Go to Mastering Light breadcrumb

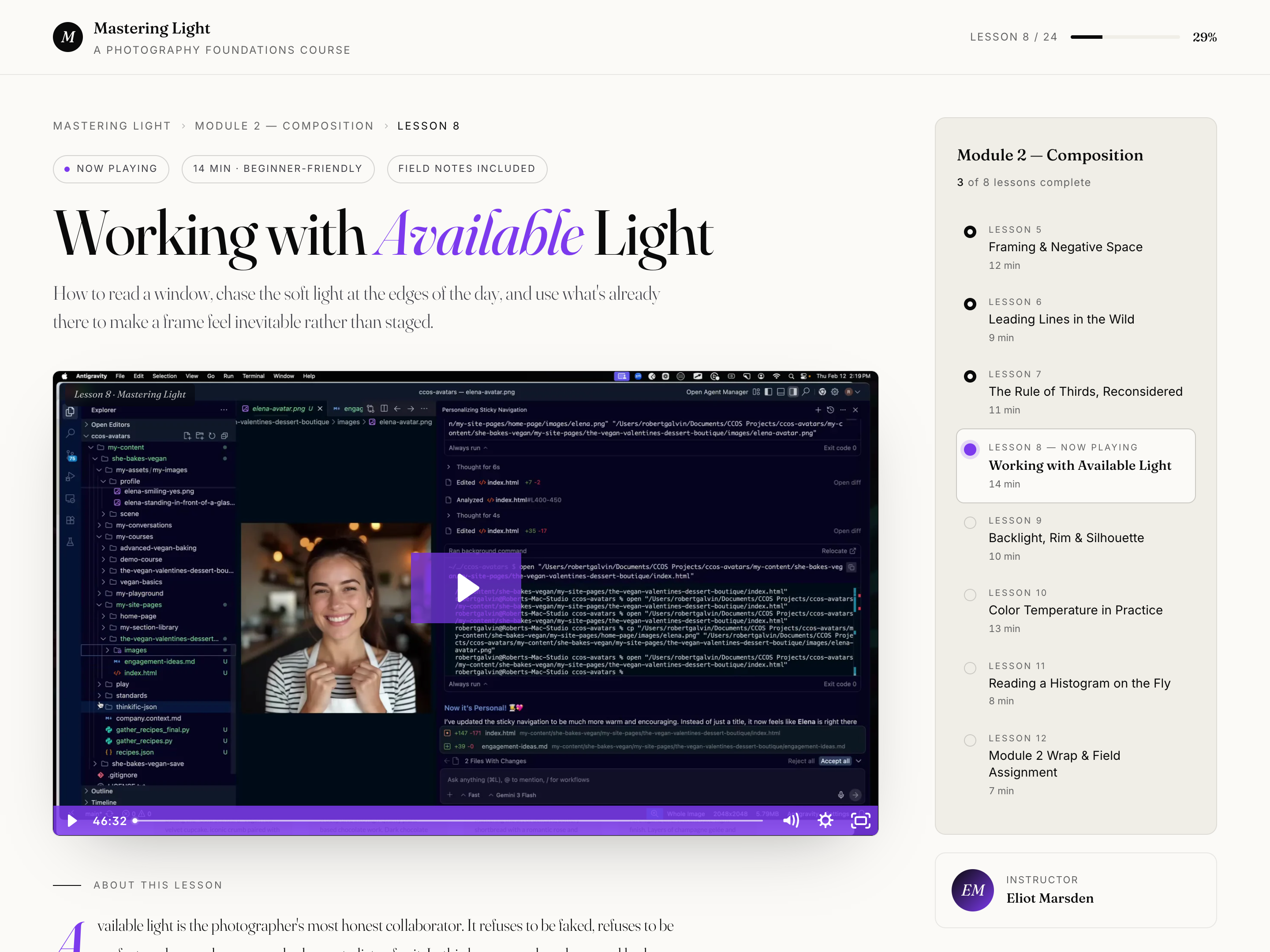112,126
